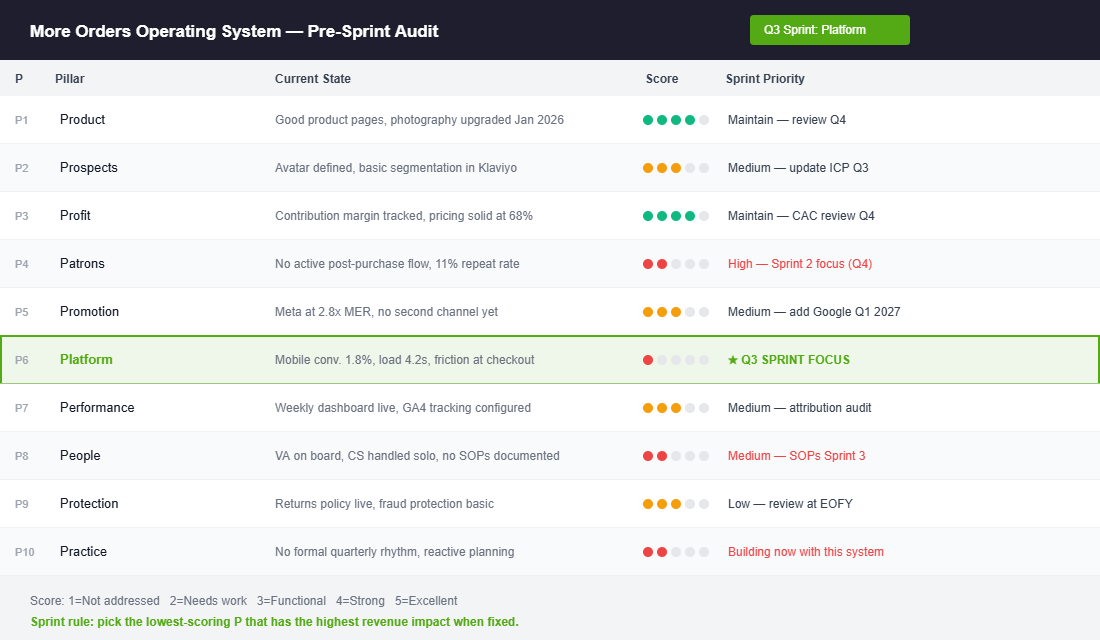
Task: Click the P5 row number
Action: coord(22,312)
